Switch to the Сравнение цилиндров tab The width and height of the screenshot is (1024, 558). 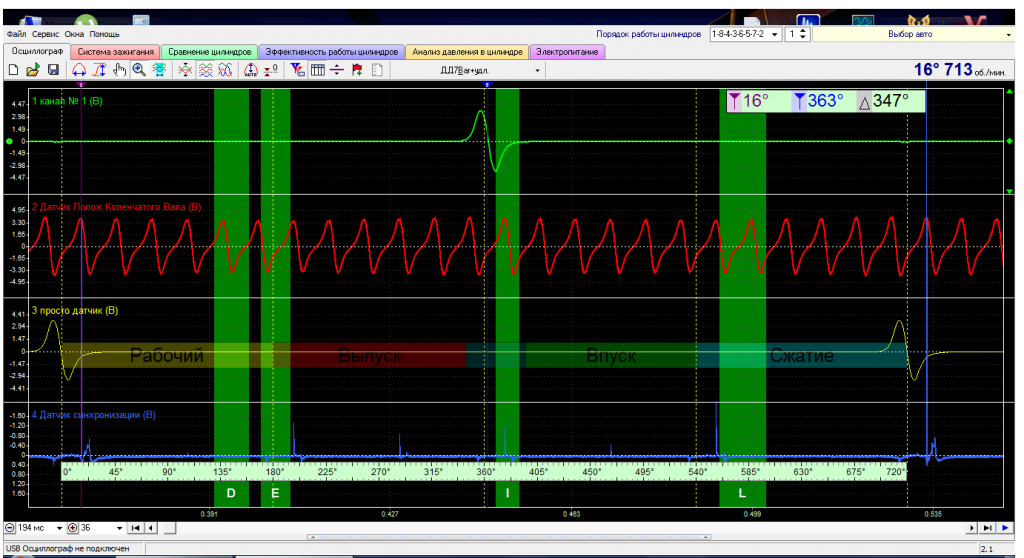[x=209, y=52]
